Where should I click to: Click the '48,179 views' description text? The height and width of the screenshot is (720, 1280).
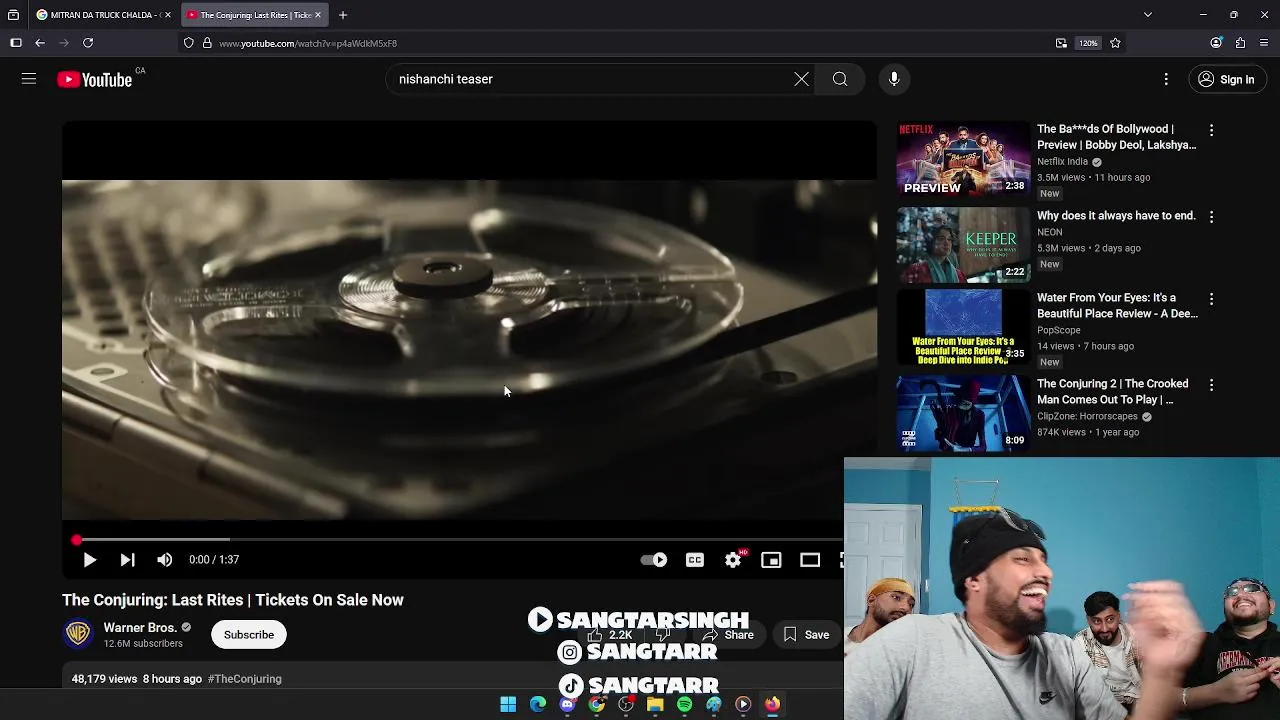click(104, 679)
